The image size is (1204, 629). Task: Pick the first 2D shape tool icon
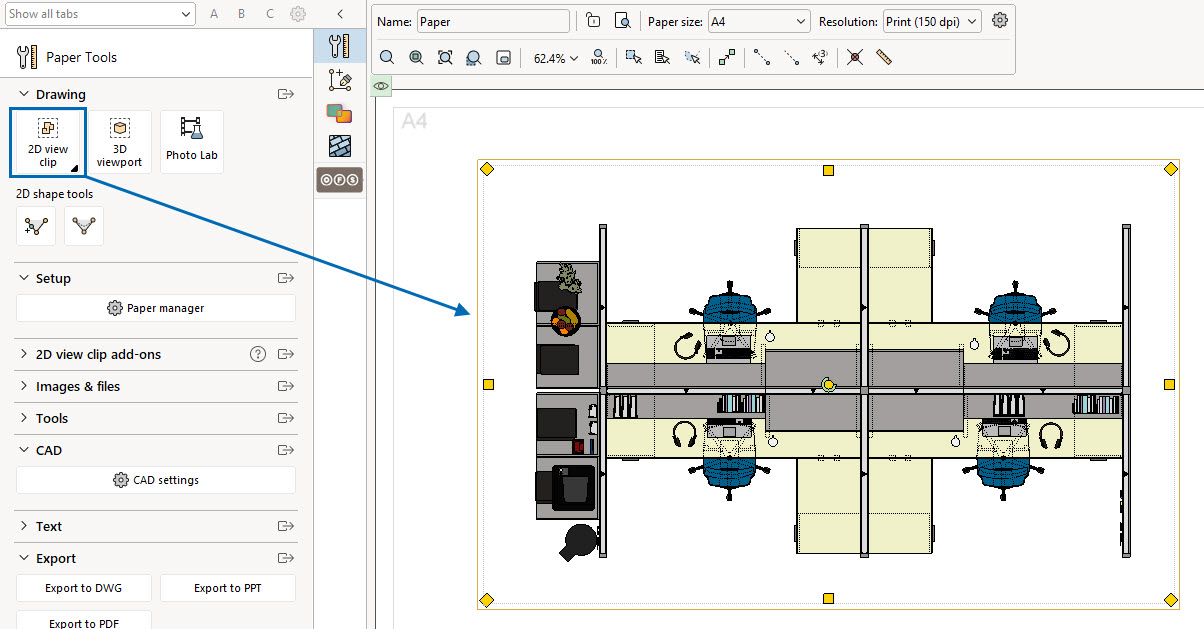point(37,226)
